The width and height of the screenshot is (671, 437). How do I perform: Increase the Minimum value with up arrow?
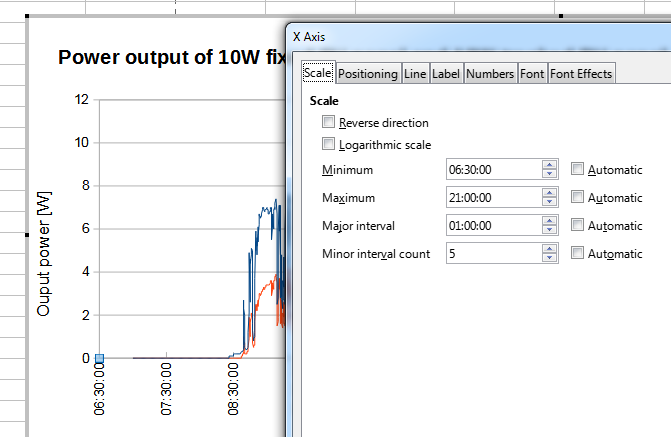pos(549,165)
